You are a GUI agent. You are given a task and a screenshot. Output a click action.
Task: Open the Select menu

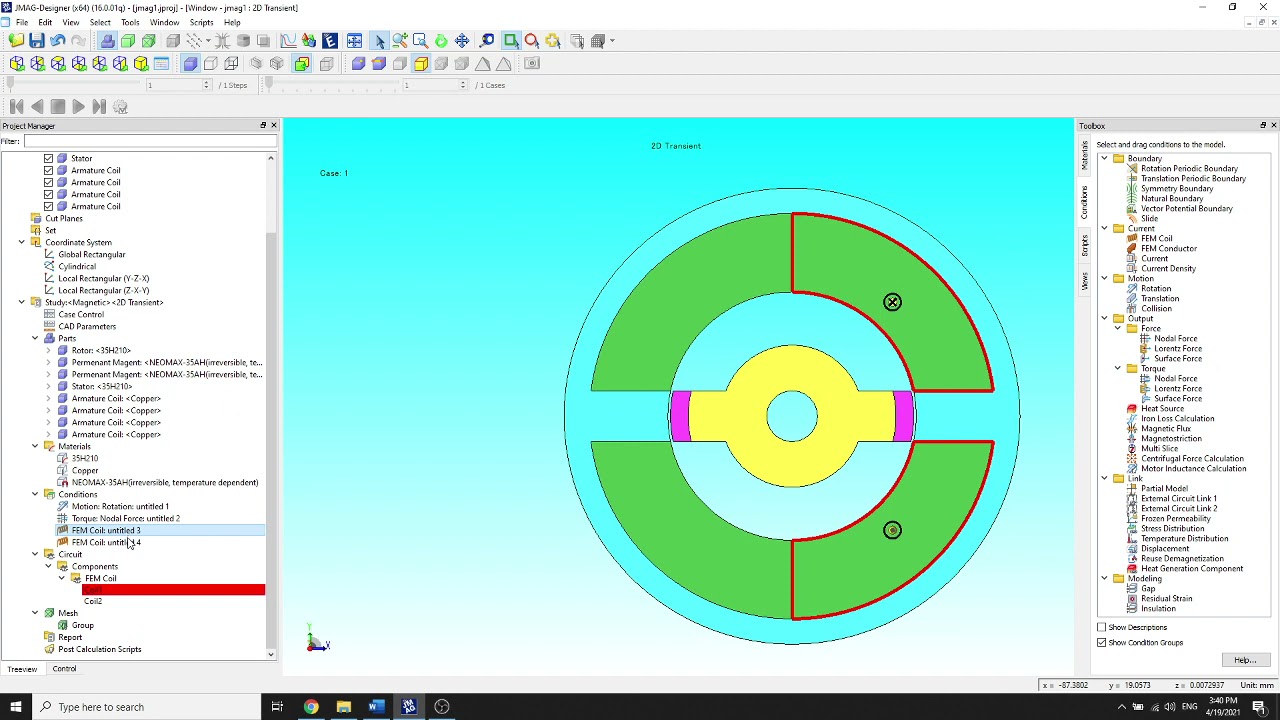(100, 22)
